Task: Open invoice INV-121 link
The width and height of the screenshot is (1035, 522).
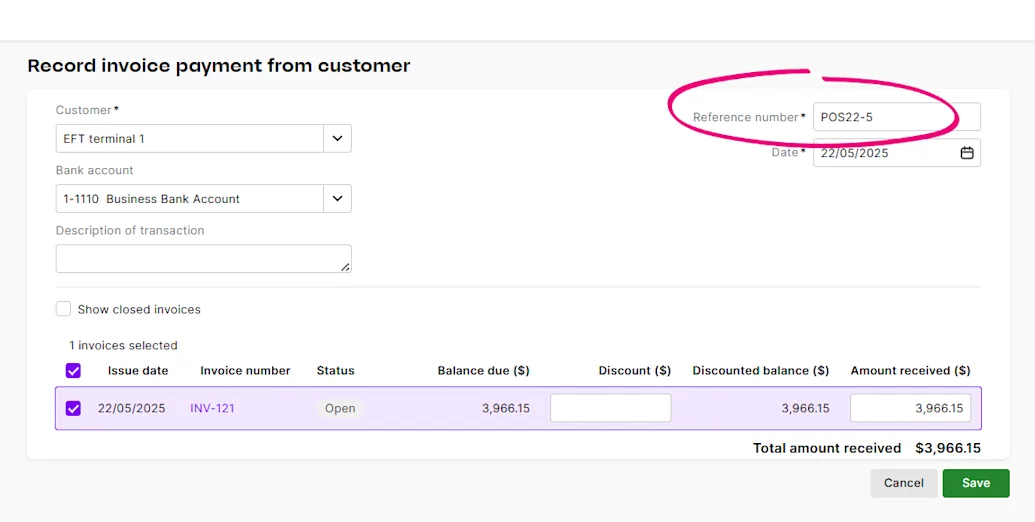Action: tap(213, 408)
